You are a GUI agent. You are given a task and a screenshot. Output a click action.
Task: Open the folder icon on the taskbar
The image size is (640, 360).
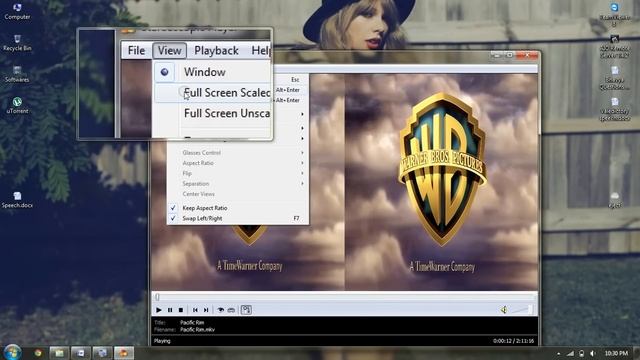pyautogui.click(x=59, y=353)
